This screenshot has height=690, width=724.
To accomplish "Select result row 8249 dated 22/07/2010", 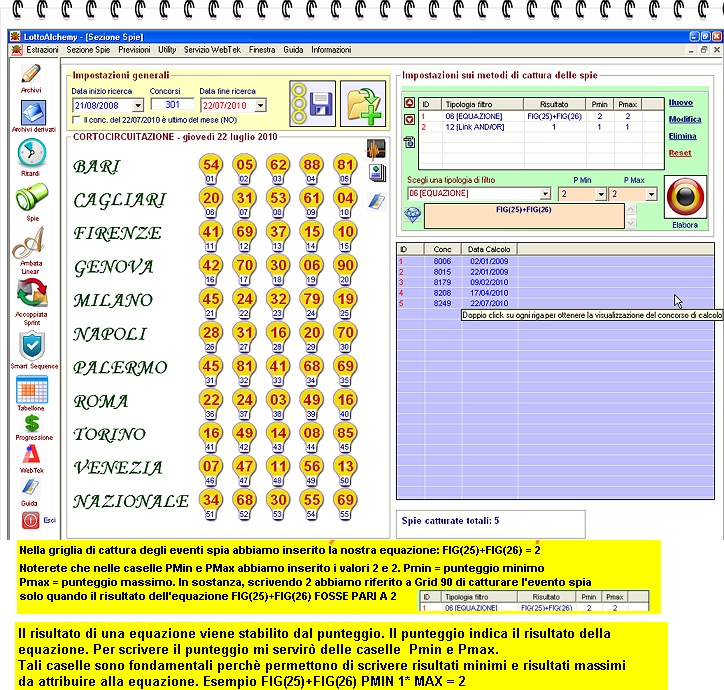I will click(x=555, y=303).
